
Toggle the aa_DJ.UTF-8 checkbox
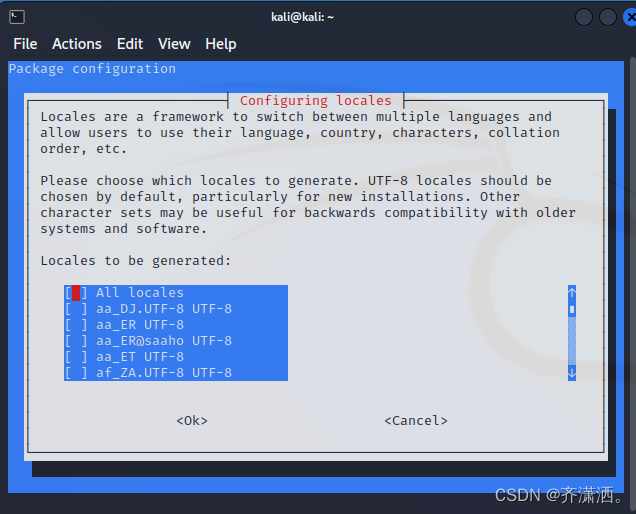76,309
